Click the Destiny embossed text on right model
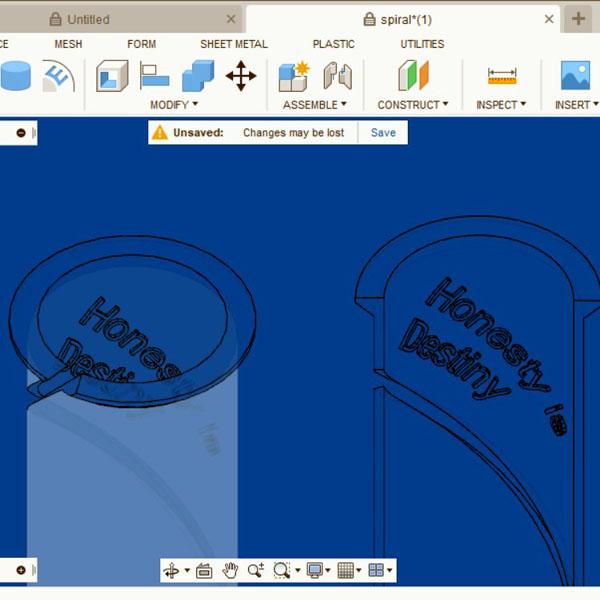This screenshot has height=600, width=600. [454, 359]
